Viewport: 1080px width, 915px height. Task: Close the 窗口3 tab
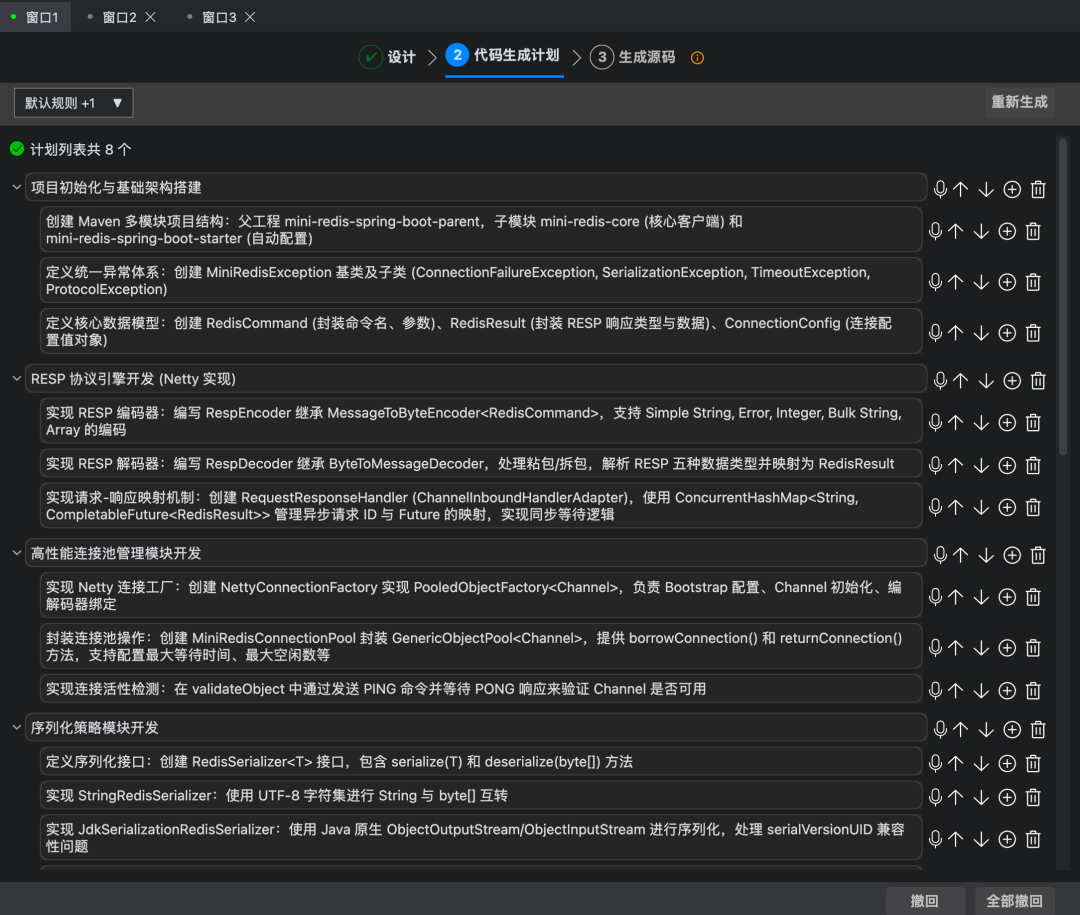(x=250, y=17)
